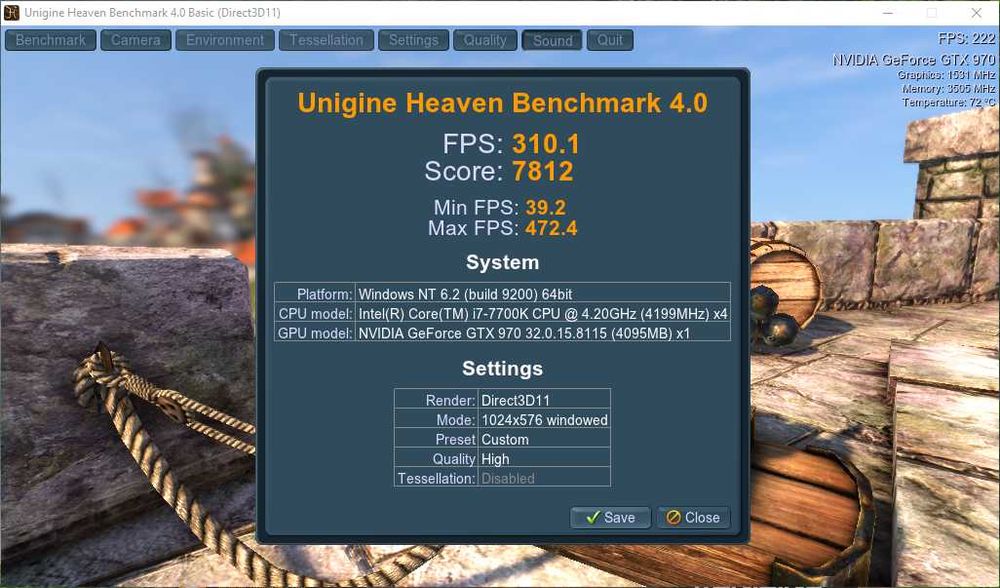Click the GPU model GTX 970 row text

click(524, 333)
